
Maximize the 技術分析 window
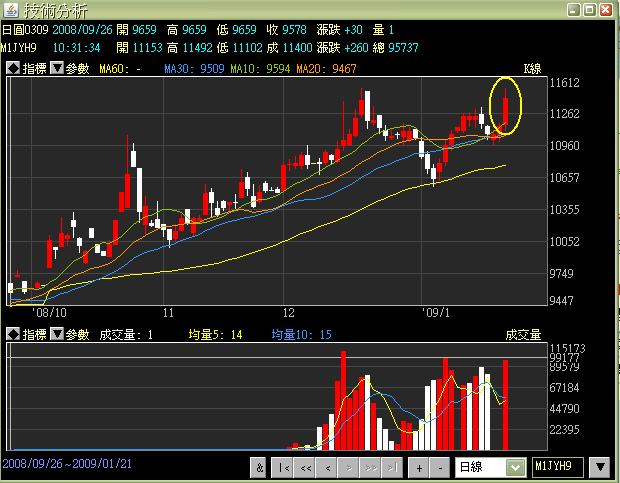pyautogui.click(x=590, y=10)
